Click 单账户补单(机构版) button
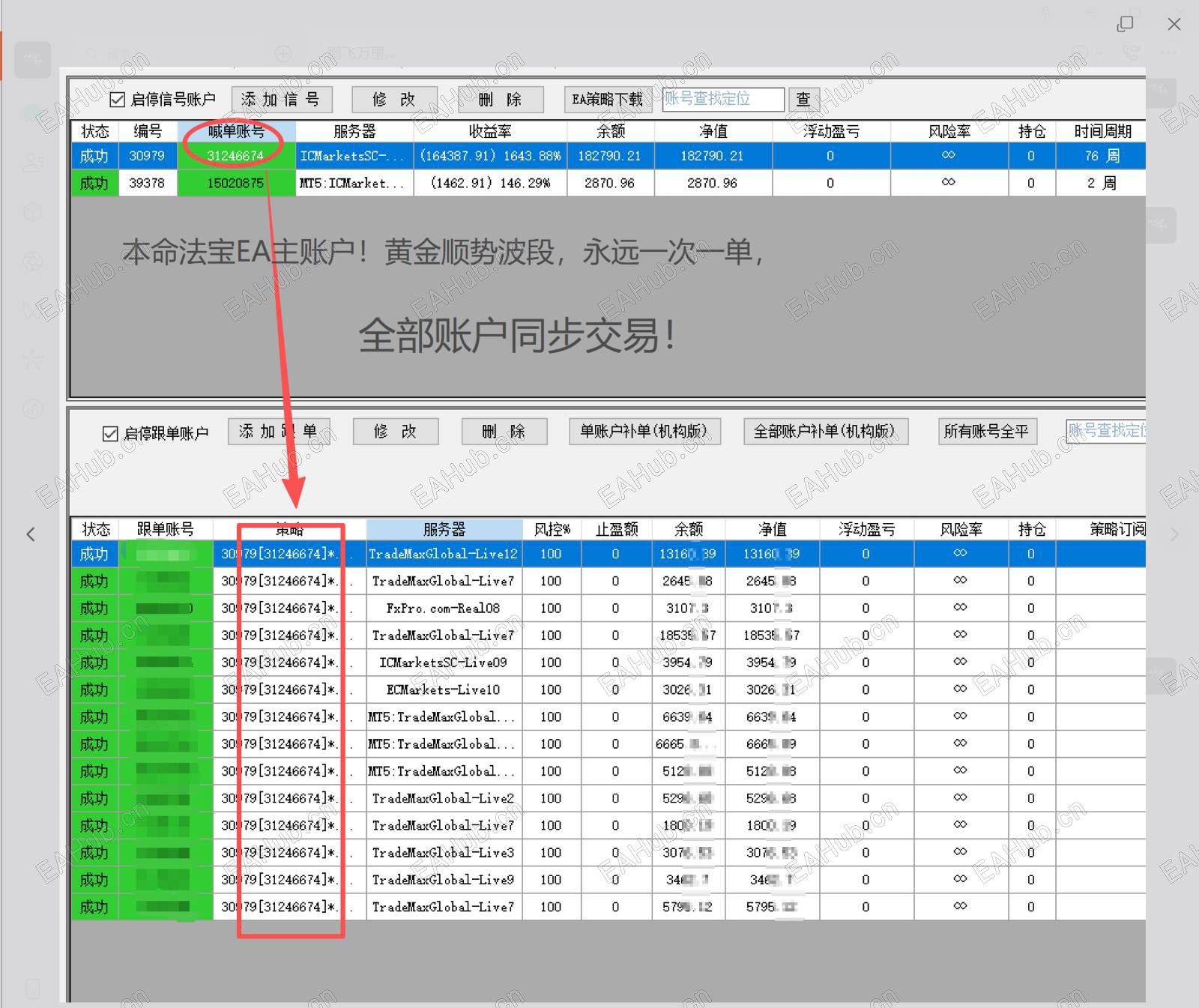This screenshot has width=1199, height=1008. (x=644, y=431)
